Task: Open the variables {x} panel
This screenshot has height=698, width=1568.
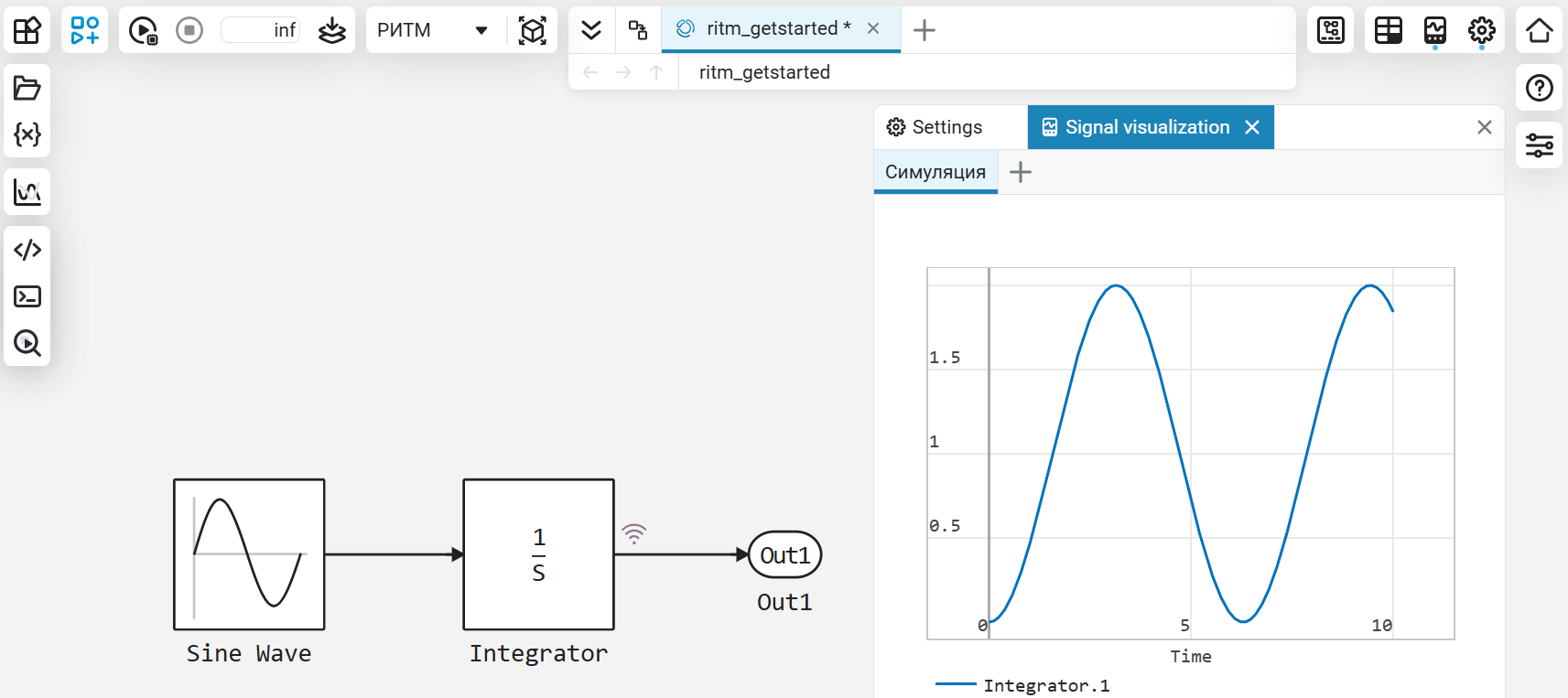Action: [x=27, y=134]
